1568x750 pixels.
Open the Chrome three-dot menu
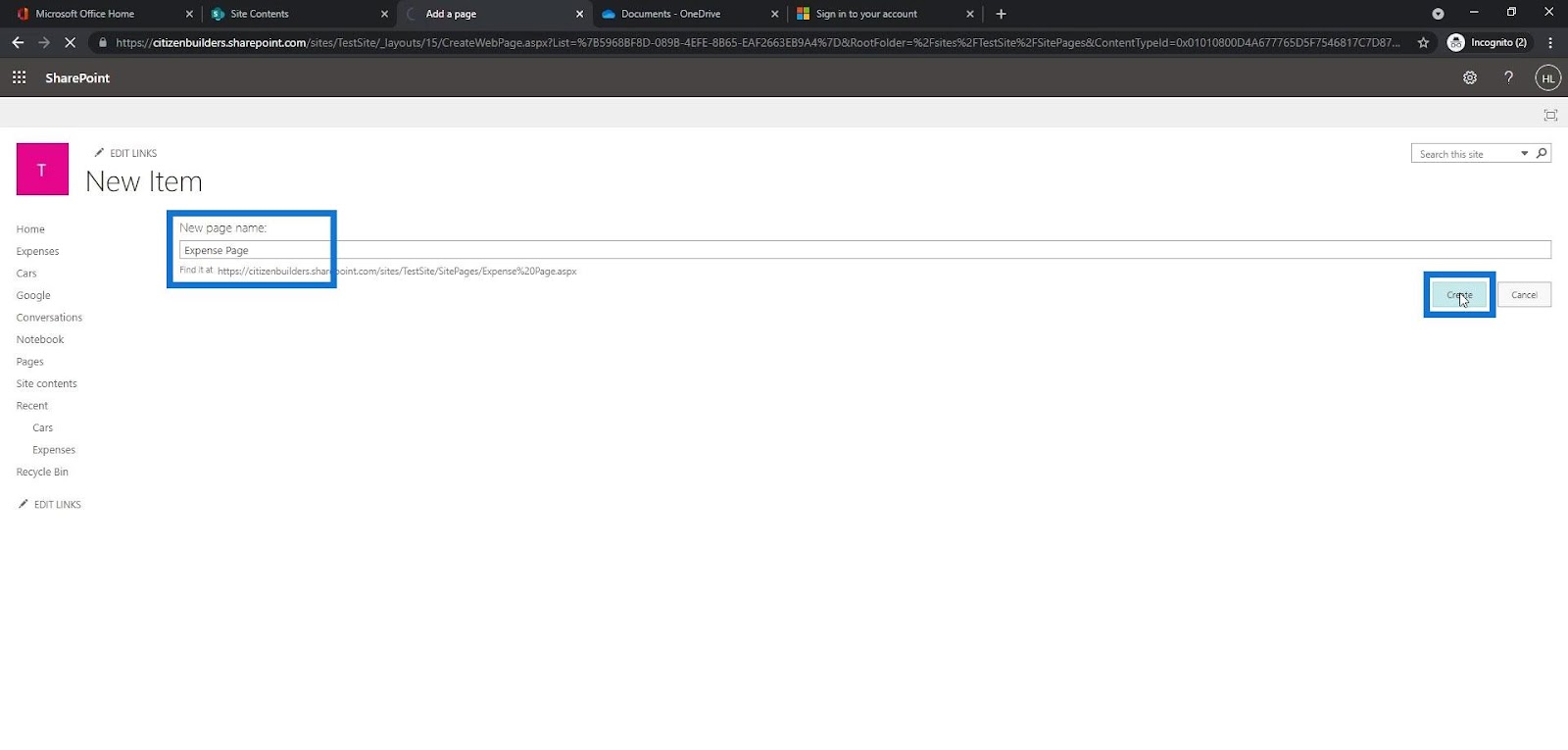click(1550, 42)
